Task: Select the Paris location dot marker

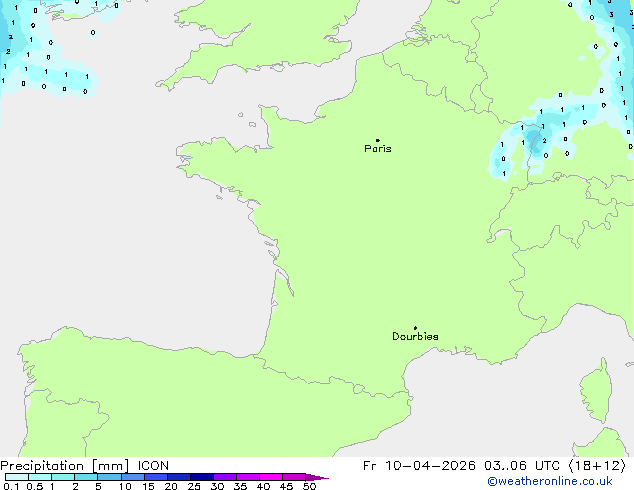Action: [x=378, y=140]
